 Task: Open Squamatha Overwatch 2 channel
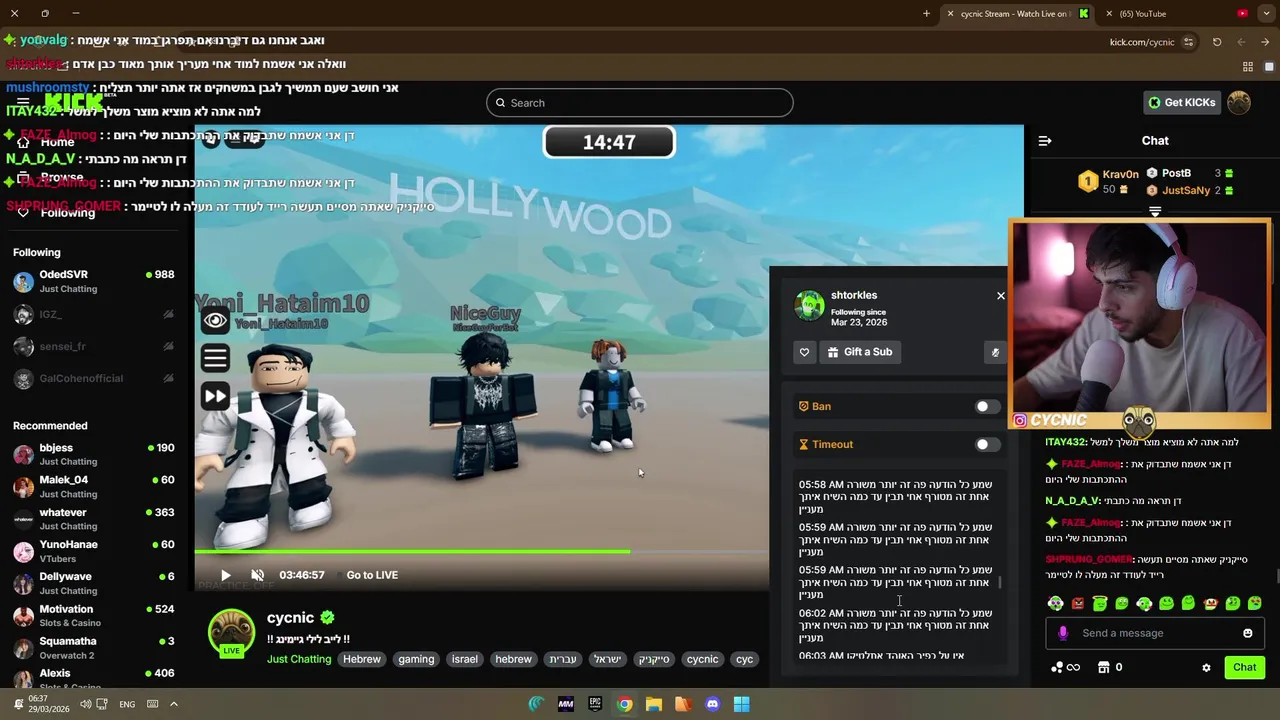pyautogui.click(x=95, y=648)
